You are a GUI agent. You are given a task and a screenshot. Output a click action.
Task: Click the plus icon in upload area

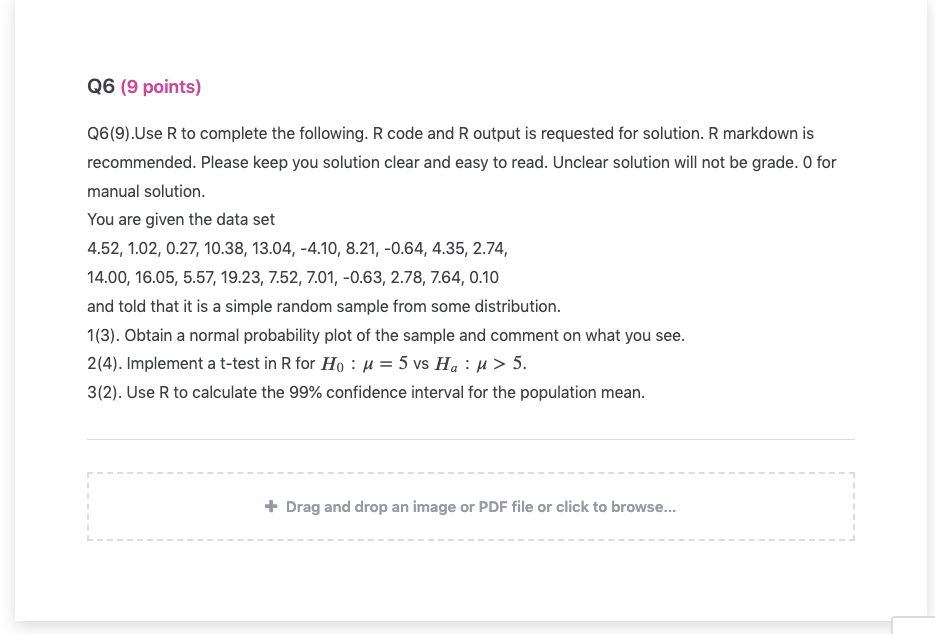point(271,506)
